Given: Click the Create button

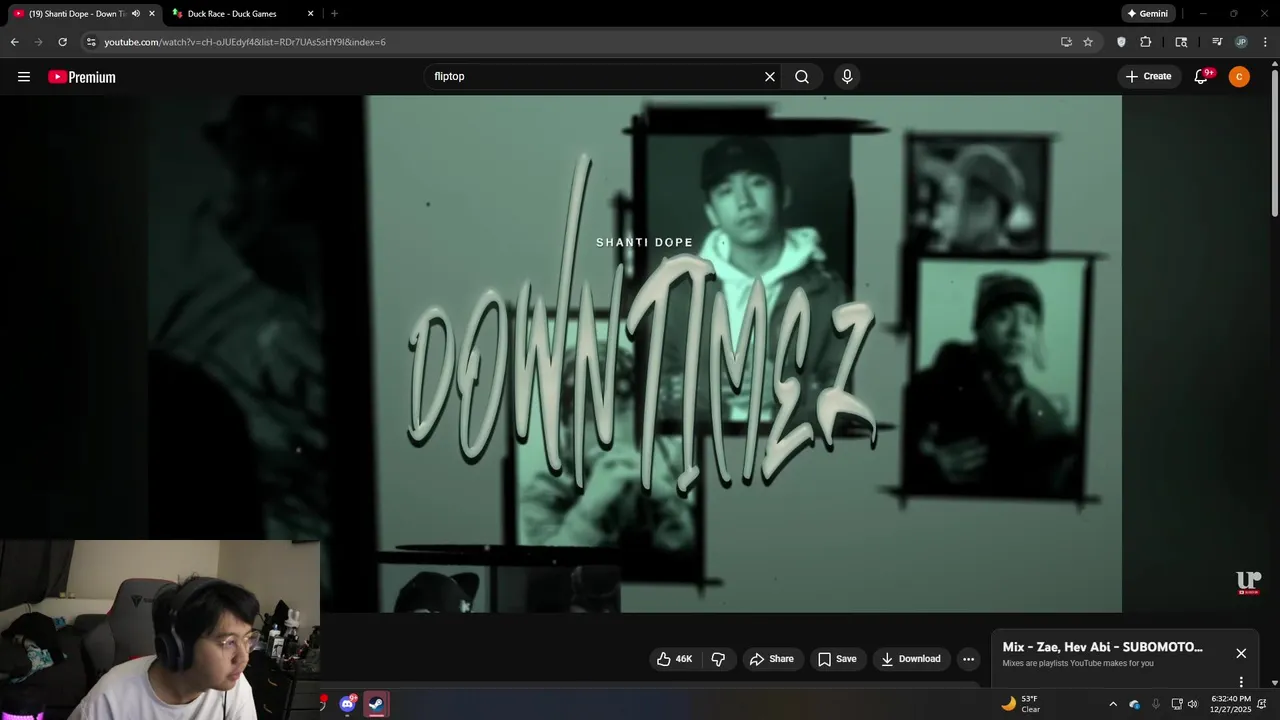Looking at the screenshot, I should click(x=1148, y=77).
